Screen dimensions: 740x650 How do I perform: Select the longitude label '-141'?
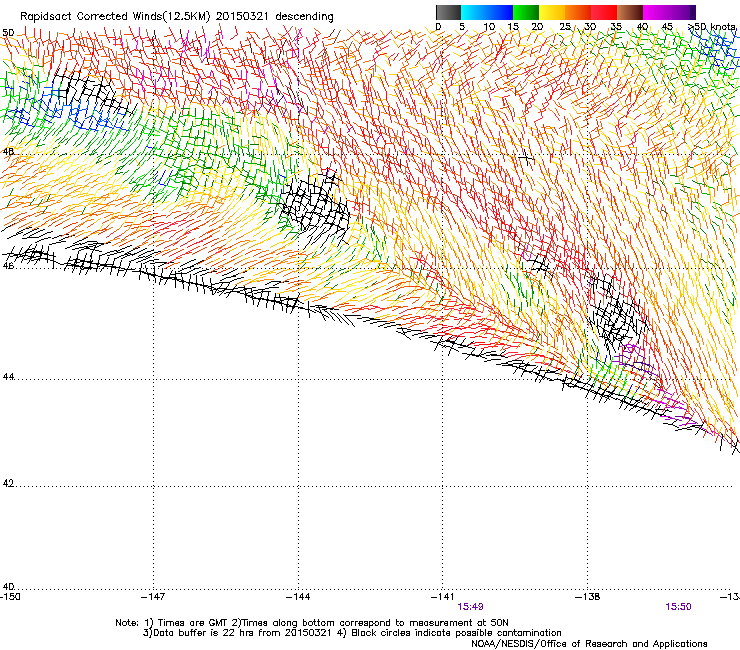click(x=443, y=597)
